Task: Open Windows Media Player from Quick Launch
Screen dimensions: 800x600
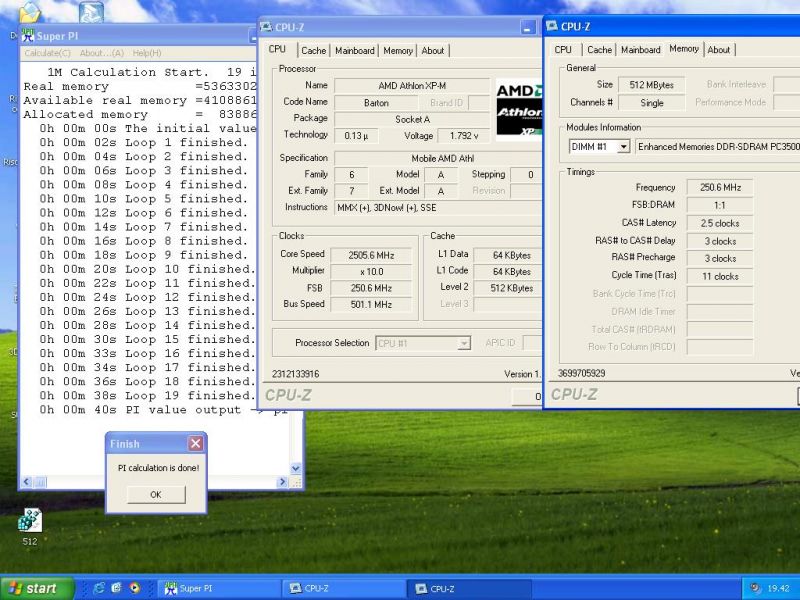Action: (134, 588)
